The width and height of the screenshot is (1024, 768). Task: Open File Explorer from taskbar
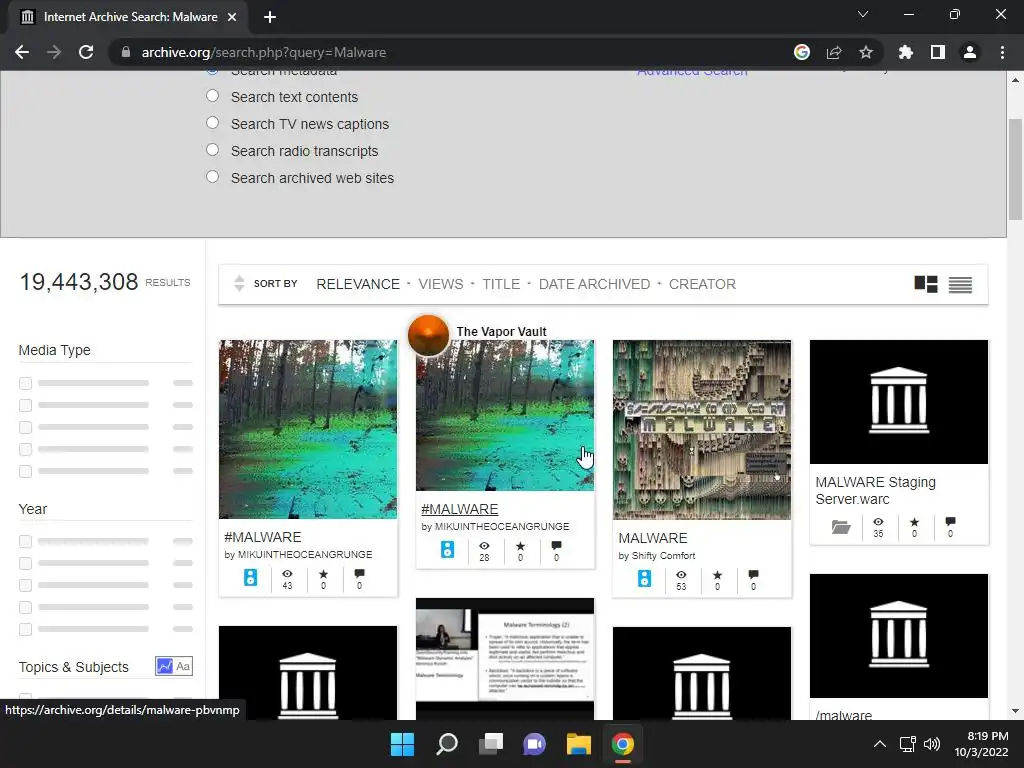(579, 744)
